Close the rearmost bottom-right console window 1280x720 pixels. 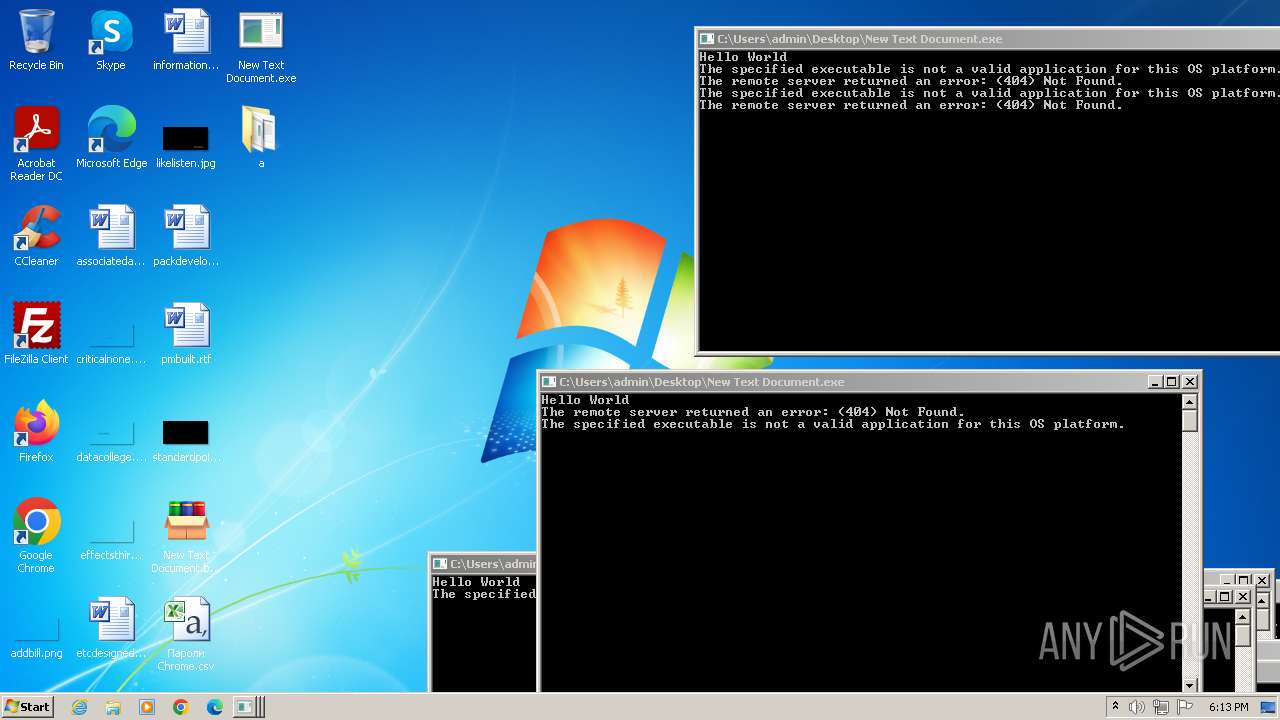1262,580
